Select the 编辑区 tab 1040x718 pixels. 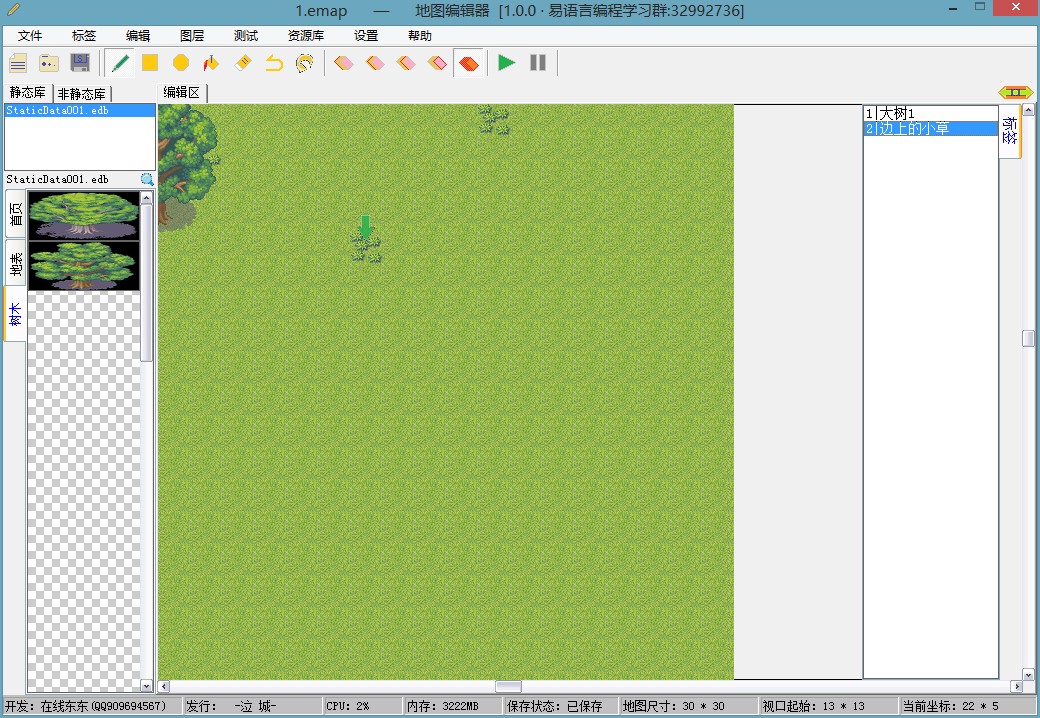(182, 93)
